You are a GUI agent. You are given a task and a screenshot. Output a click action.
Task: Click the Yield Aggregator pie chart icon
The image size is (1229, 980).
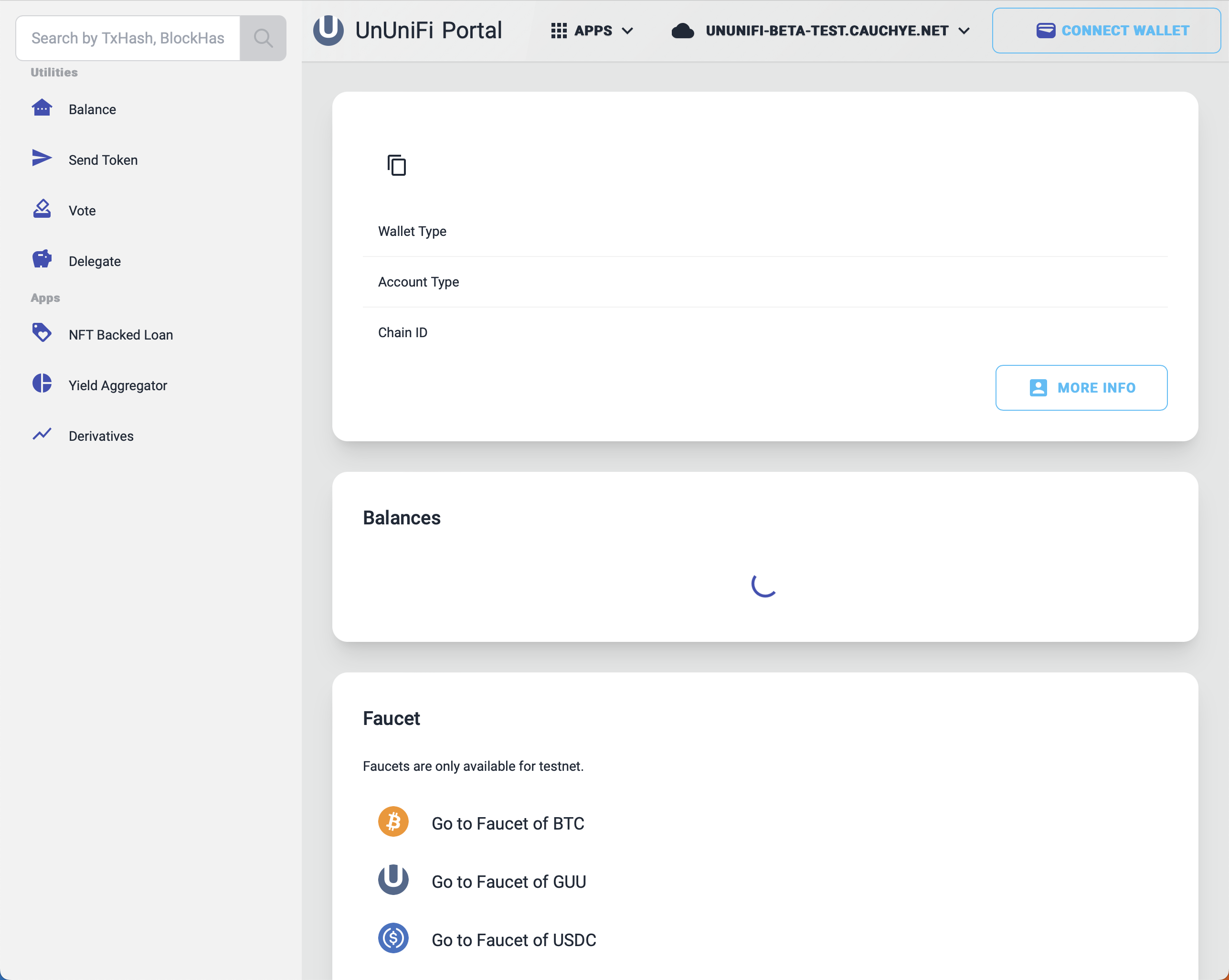click(42, 383)
